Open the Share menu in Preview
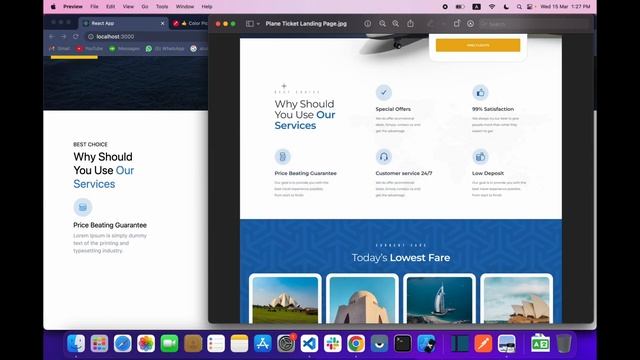Viewport: 640px width, 360px height. (410, 24)
